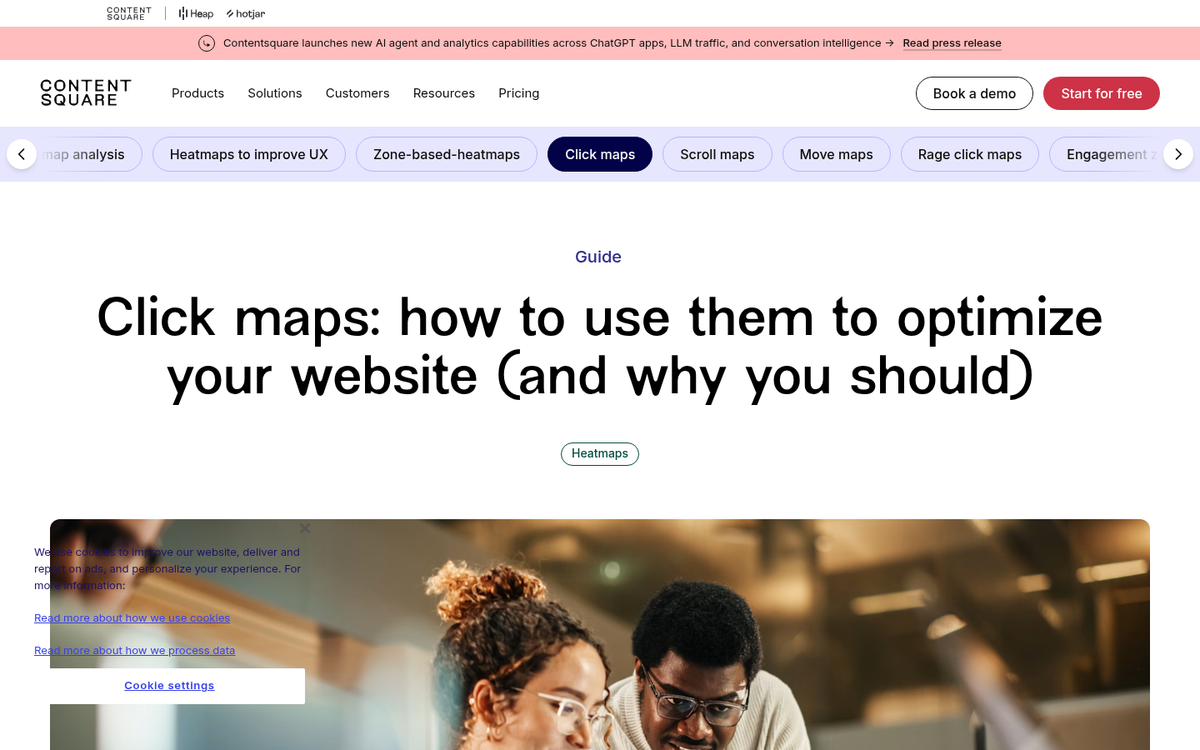This screenshot has height=750, width=1200.
Task: Open the Solutions dropdown menu
Action: [275, 93]
